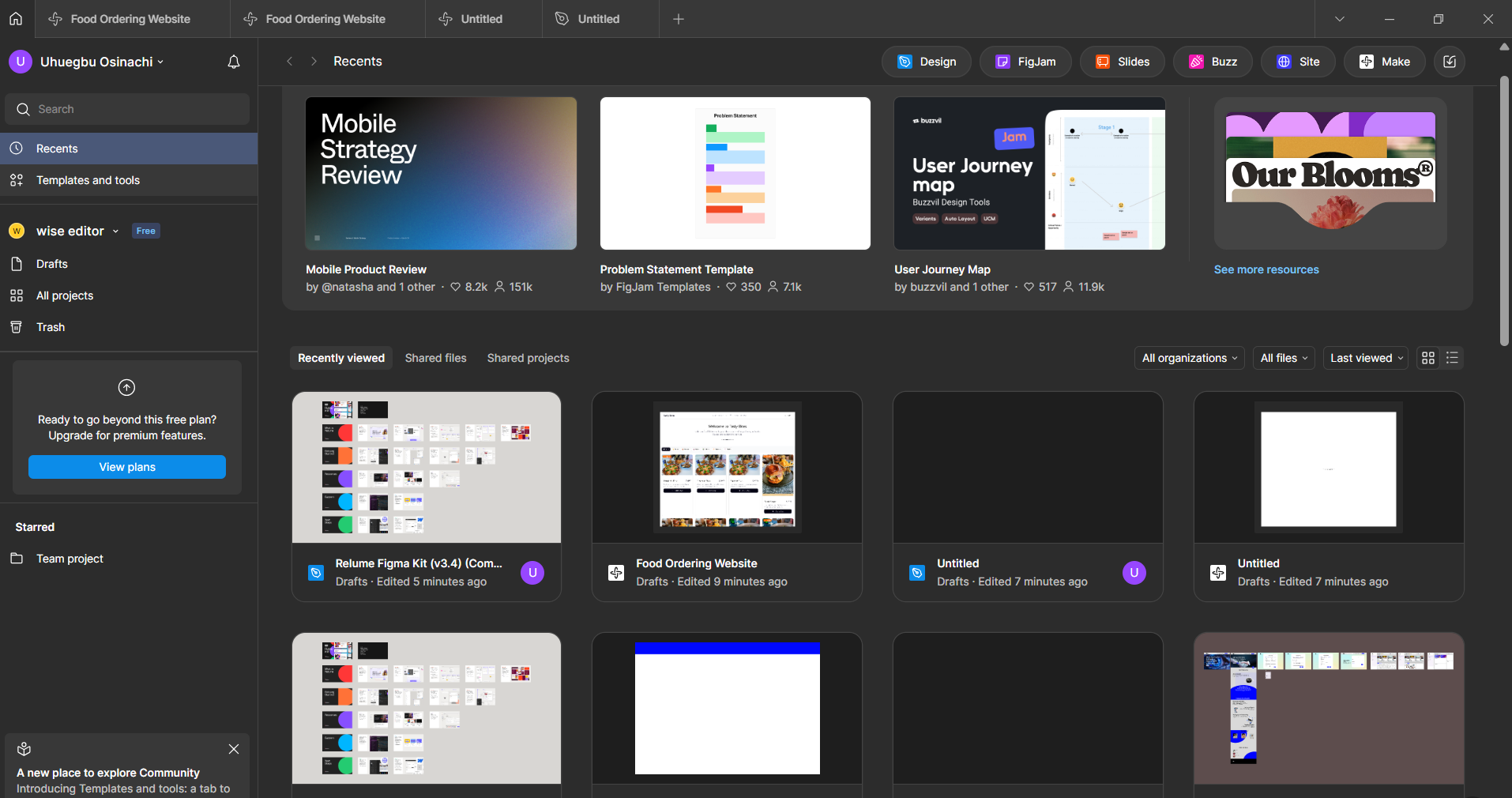Click 'by FigJam Templates' author text
Viewport: 1512px width, 798px height.
tap(656, 287)
